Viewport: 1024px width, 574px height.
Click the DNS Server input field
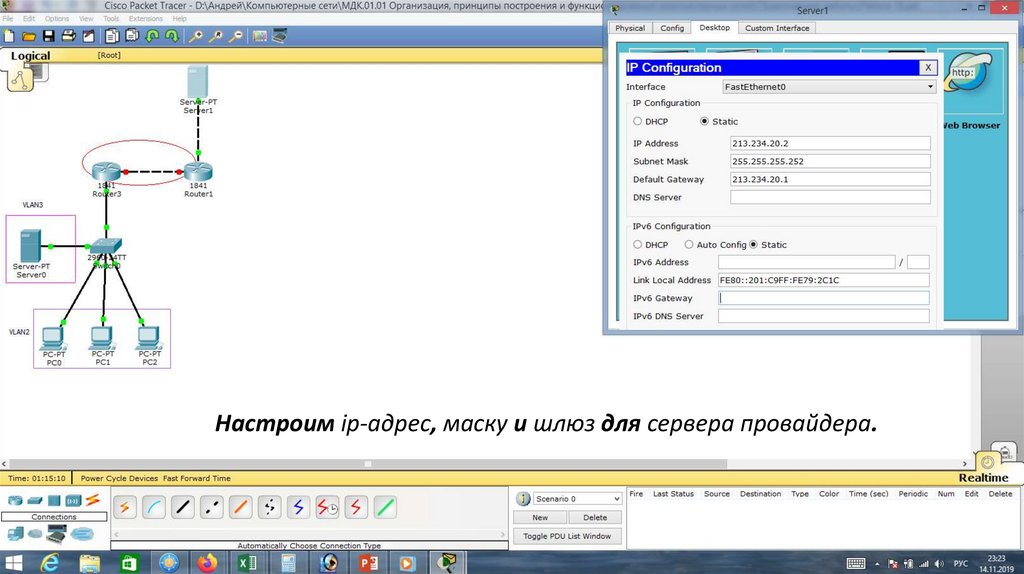tap(830, 197)
